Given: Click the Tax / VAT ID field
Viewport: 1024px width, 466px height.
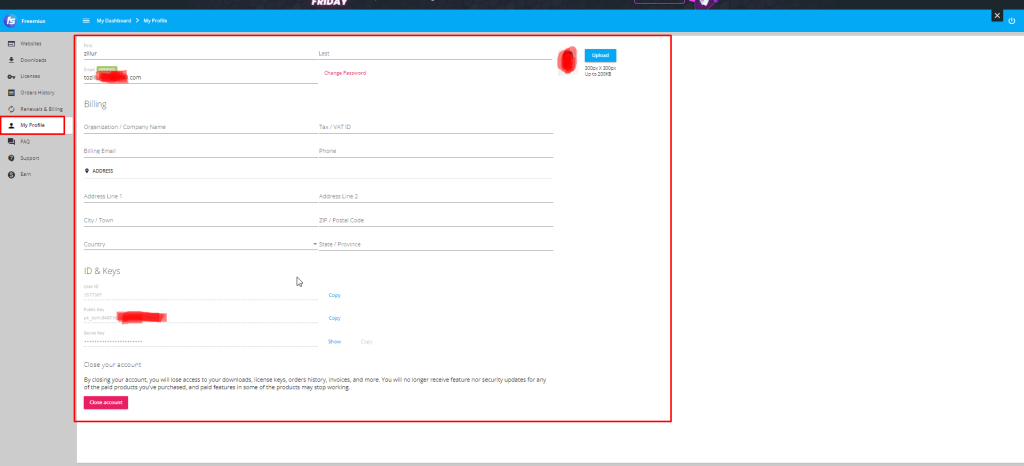Looking at the screenshot, I should pos(436,127).
